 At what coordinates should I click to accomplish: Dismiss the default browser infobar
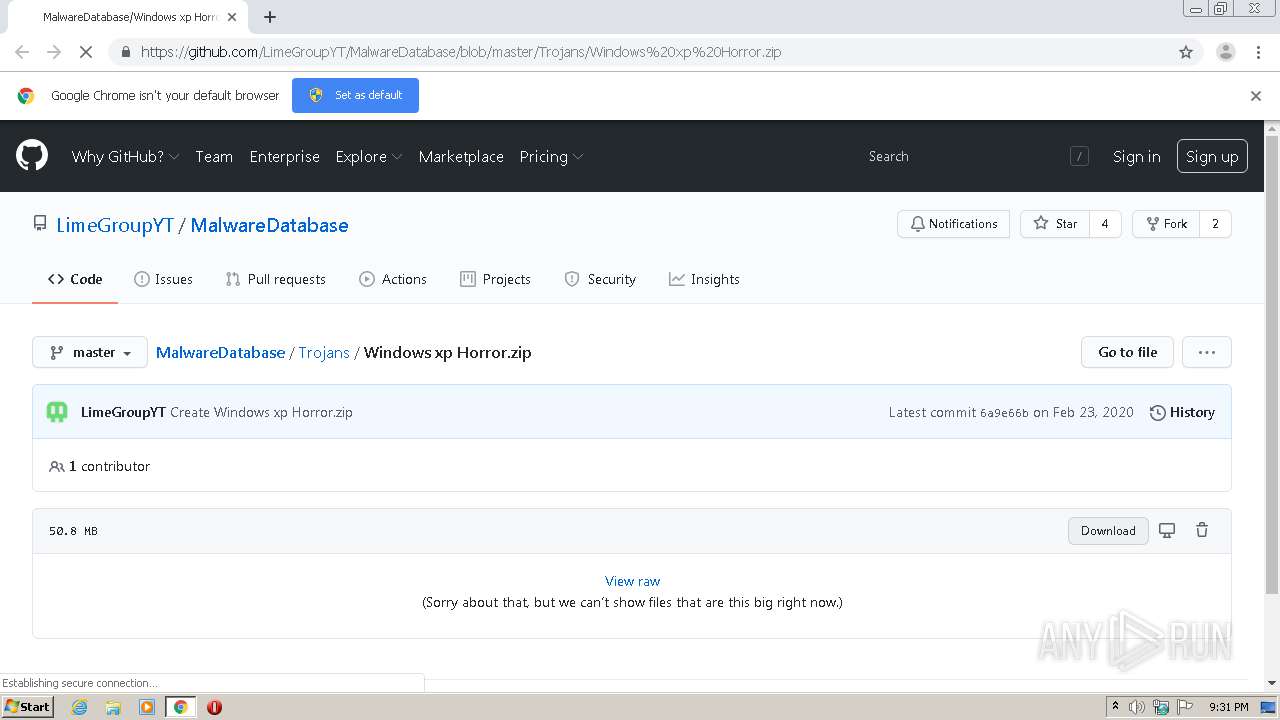1256,96
